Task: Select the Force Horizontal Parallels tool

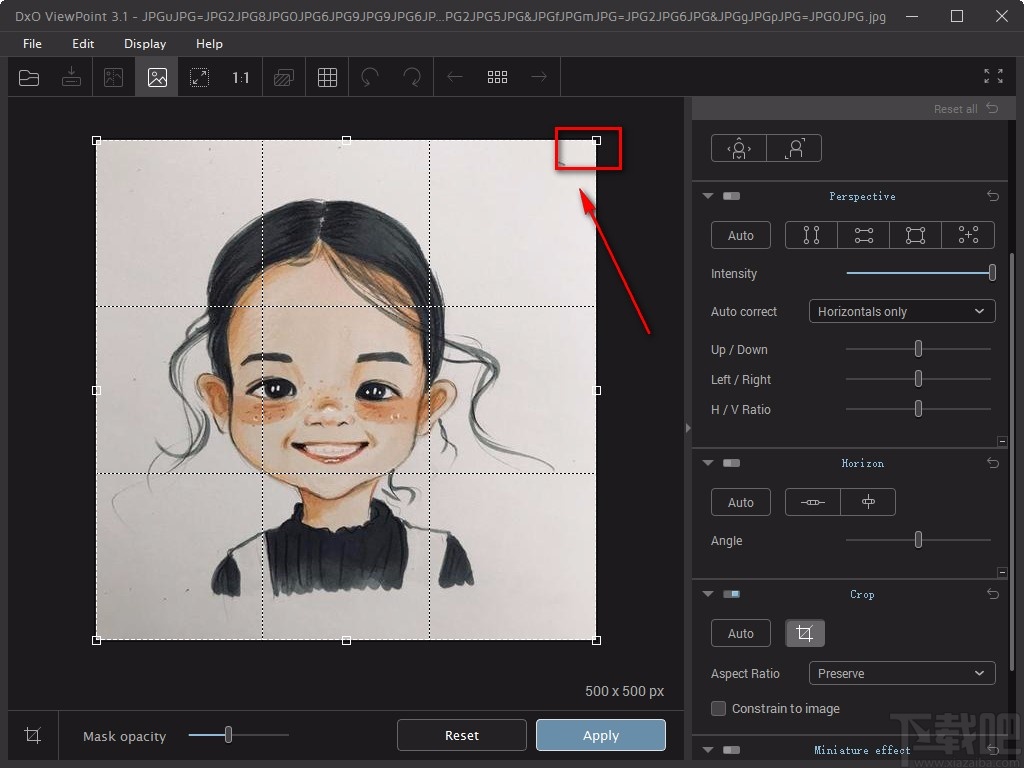Action: 863,235
